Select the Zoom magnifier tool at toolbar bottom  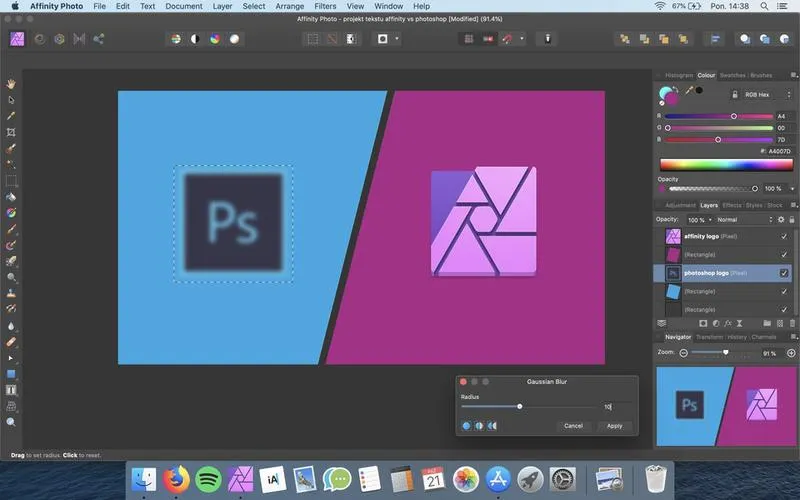(11, 422)
